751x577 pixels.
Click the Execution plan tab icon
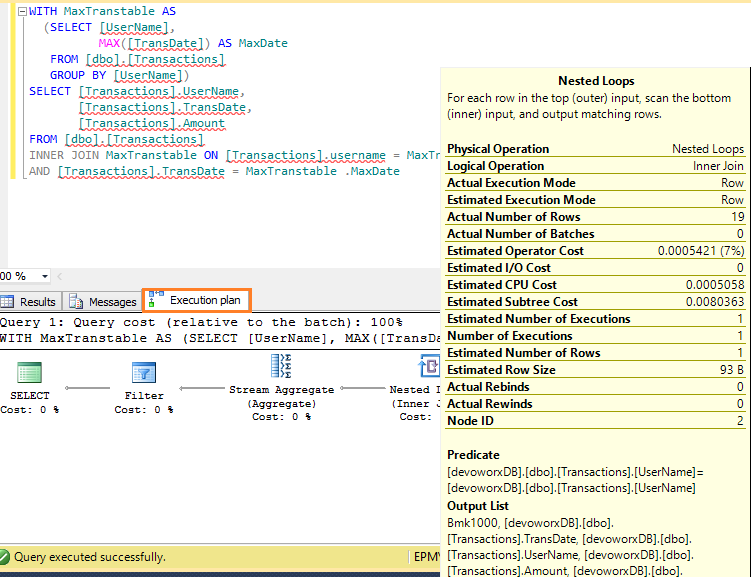pos(156,299)
